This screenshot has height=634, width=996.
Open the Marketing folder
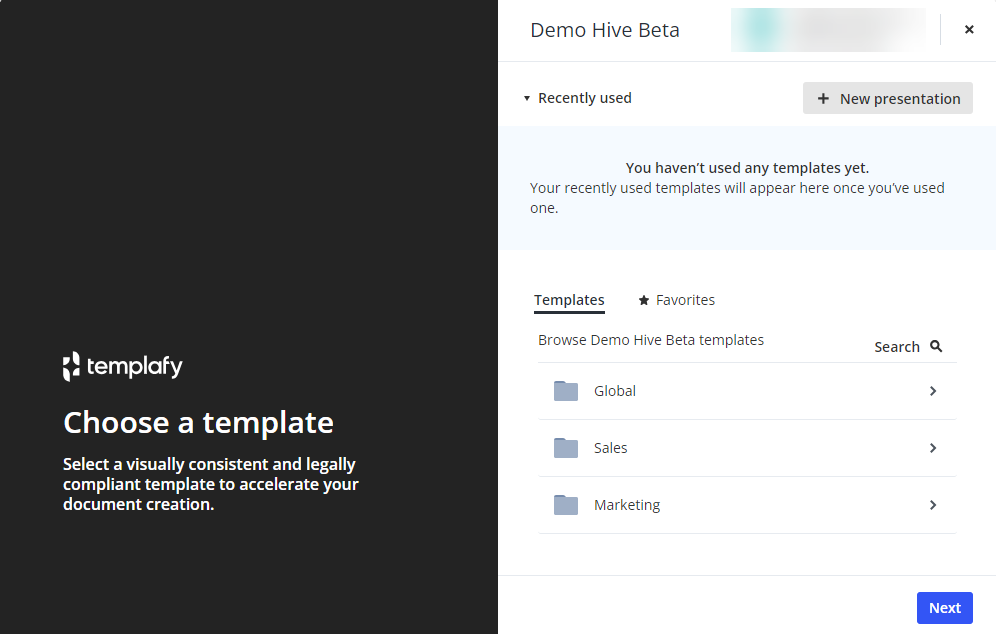pos(747,506)
